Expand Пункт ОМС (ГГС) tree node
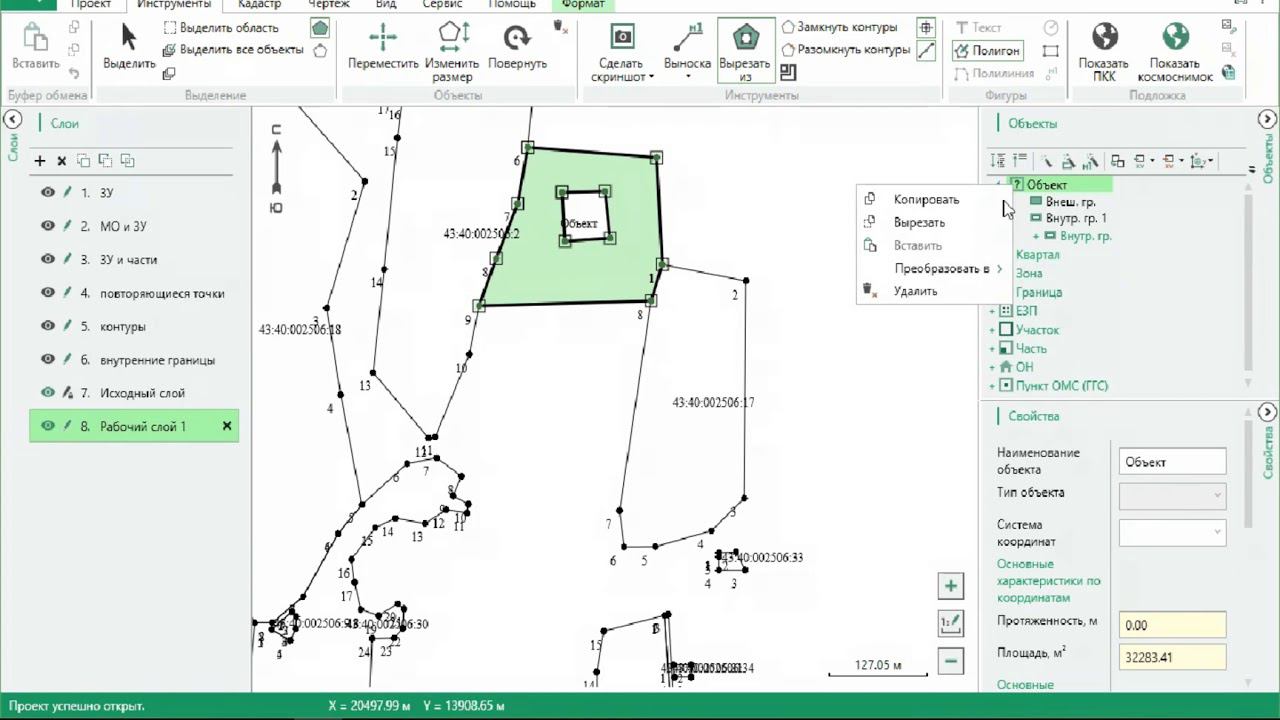This screenshot has width=1280, height=720. 992,386
